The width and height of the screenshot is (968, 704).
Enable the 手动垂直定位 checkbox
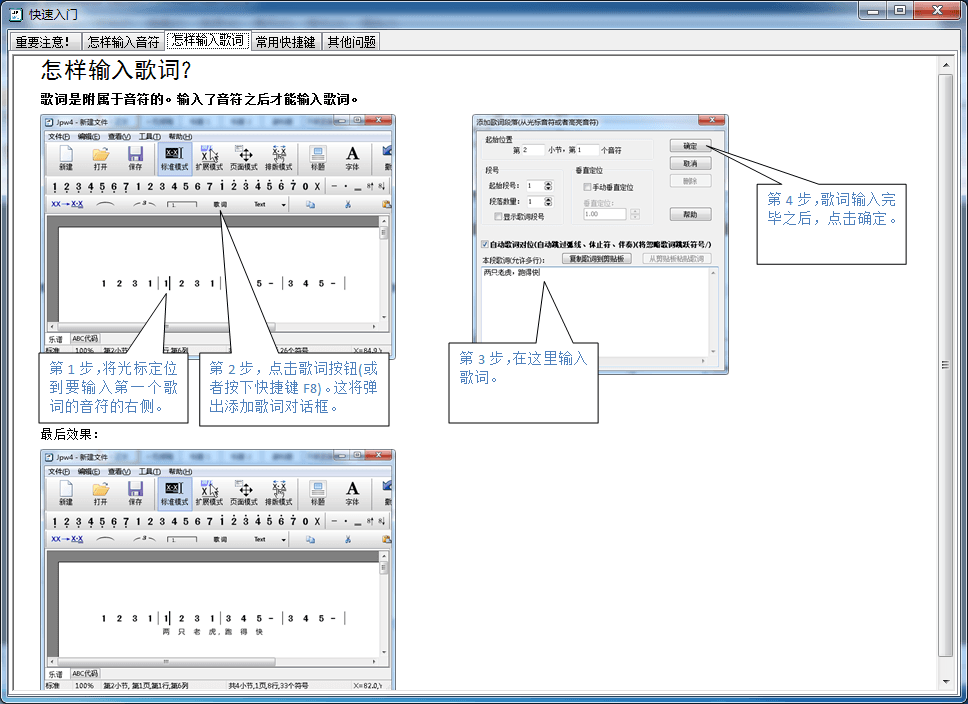tap(587, 187)
